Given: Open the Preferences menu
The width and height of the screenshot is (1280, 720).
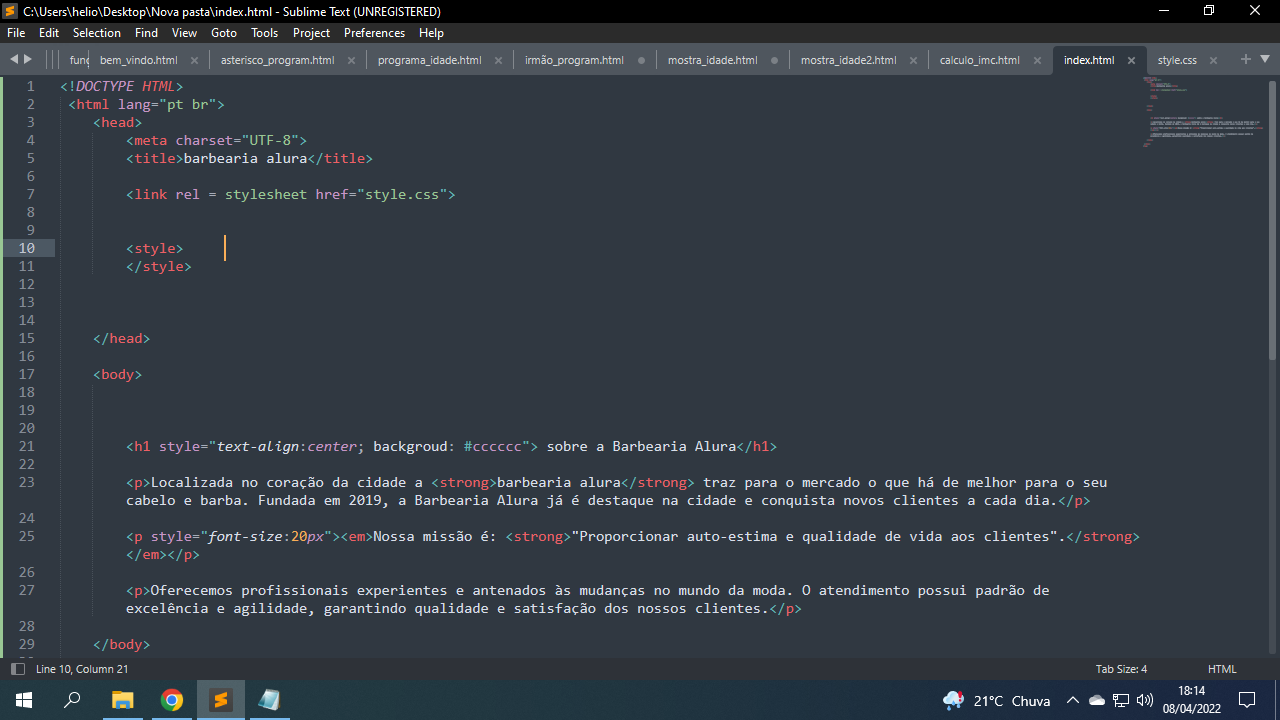Looking at the screenshot, I should click(374, 32).
